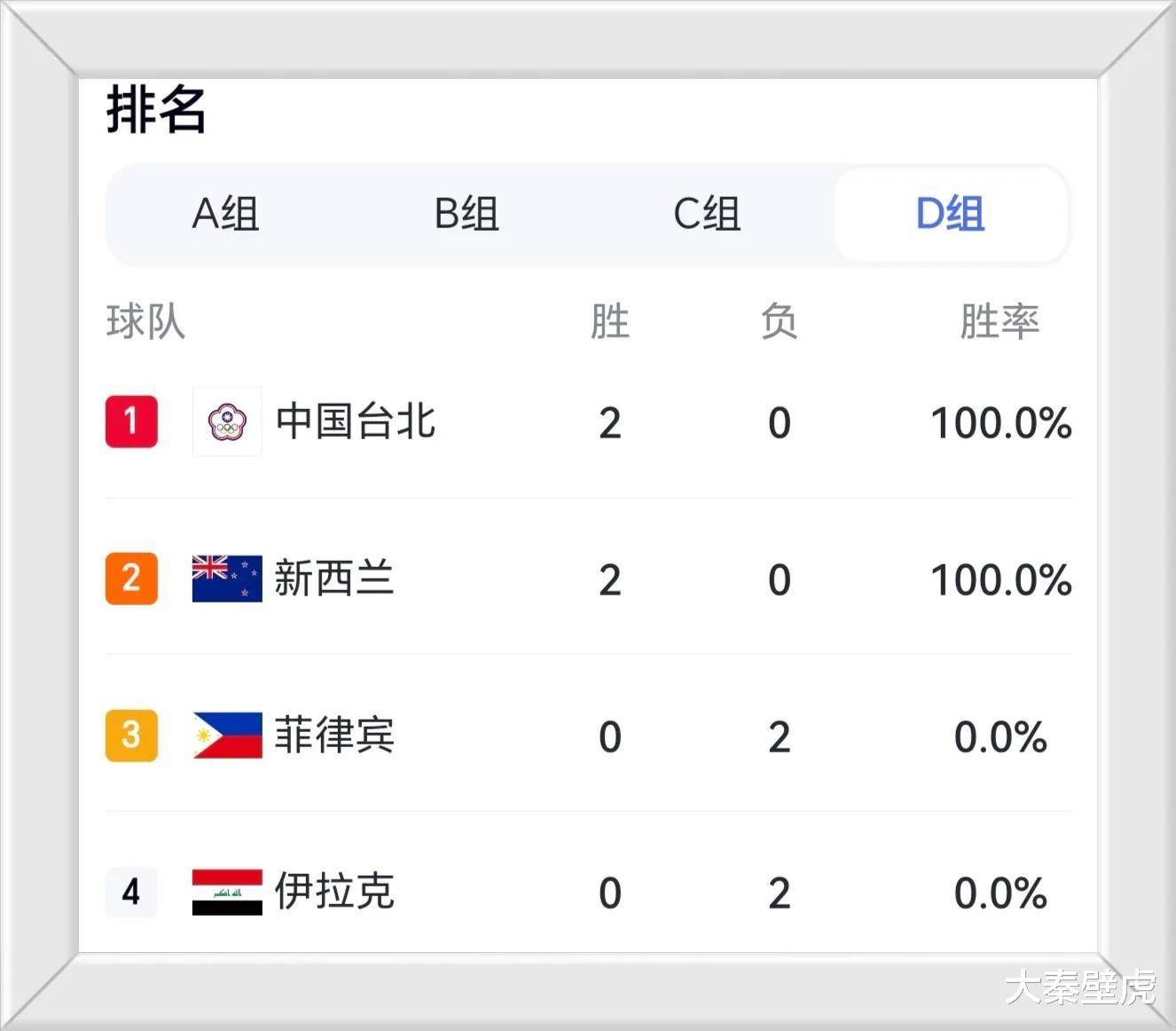The width and height of the screenshot is (1176, 1031).
Task: Click the Chinese Taipei olympic flag icon
Action: (227, 422)
